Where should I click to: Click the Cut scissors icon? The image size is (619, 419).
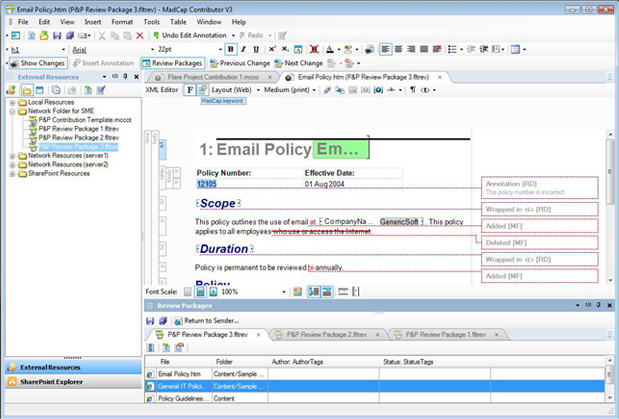(102, 36)
